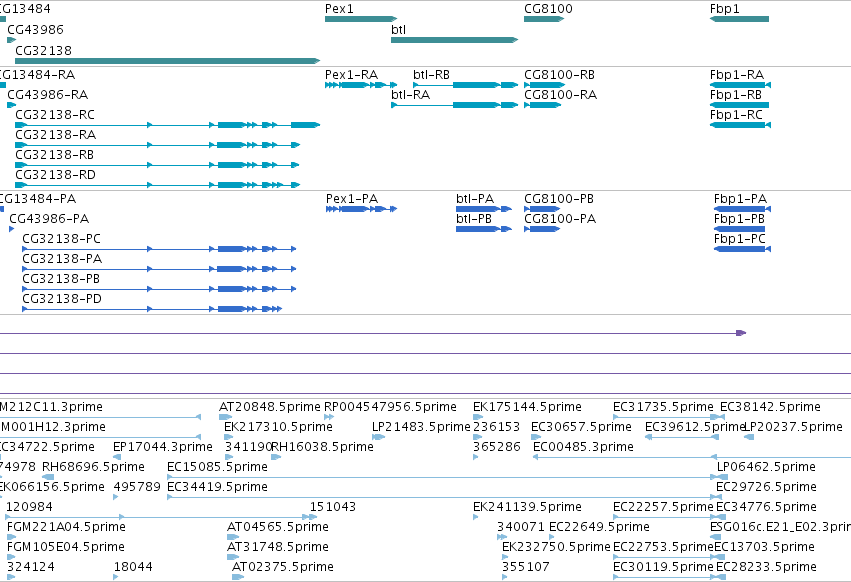Select the LP21483.5prime EST
This screenshot has height=582, width=851.
coord(378,437)
